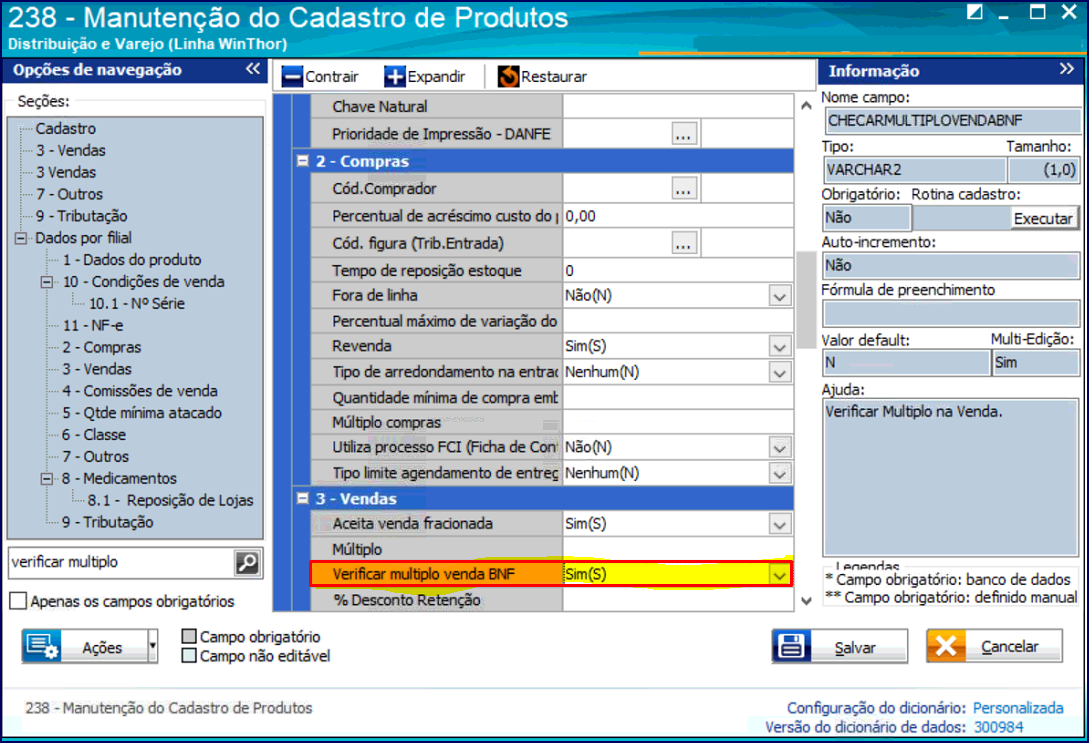Open Aceita venda fracionada dropdown
Image resolution: width=1089 pixels, height=743 pixels.
780,524
